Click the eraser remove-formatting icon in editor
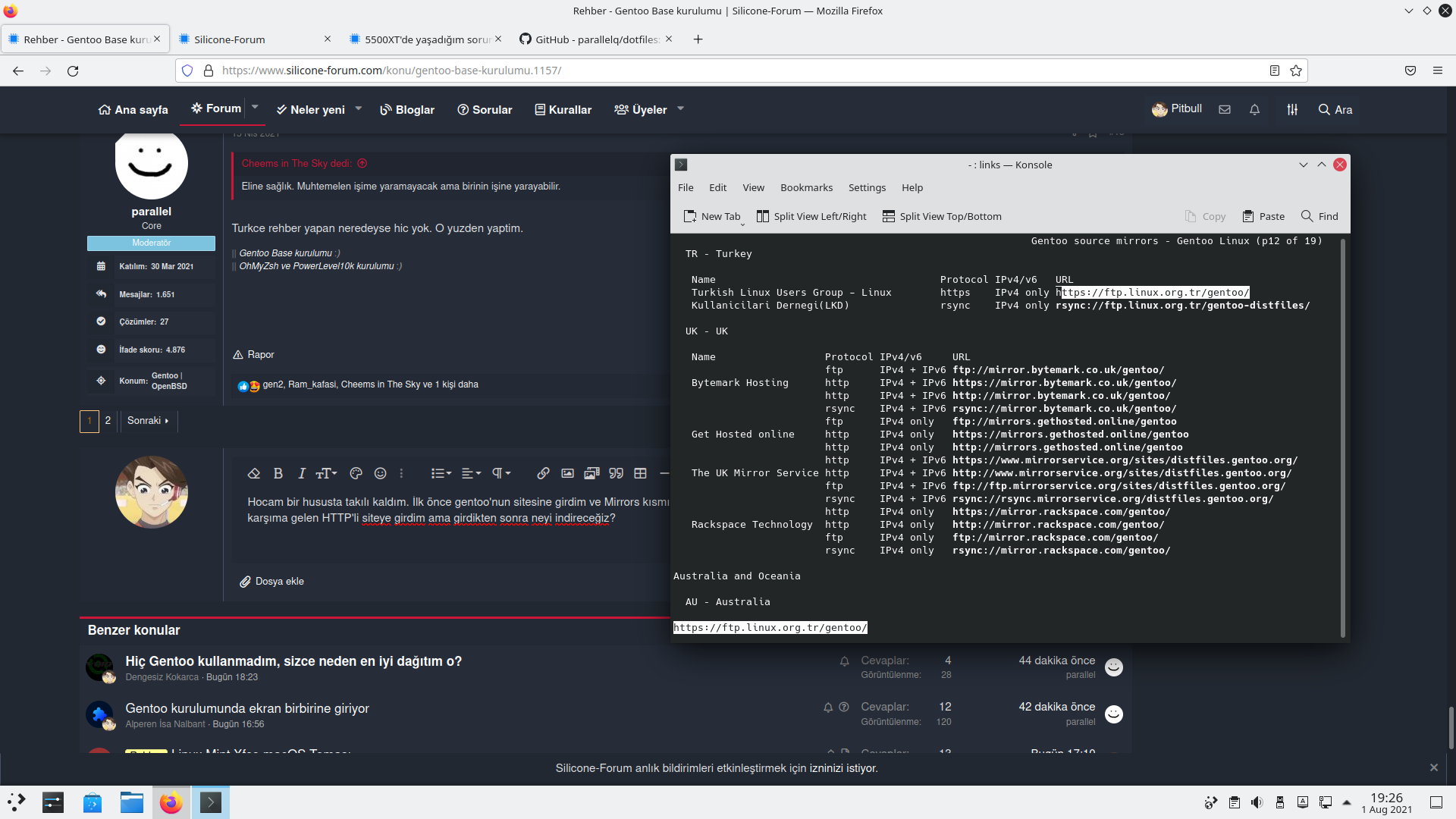The width and height of the screenshot is (1456, 819). (x=254, y=473)
